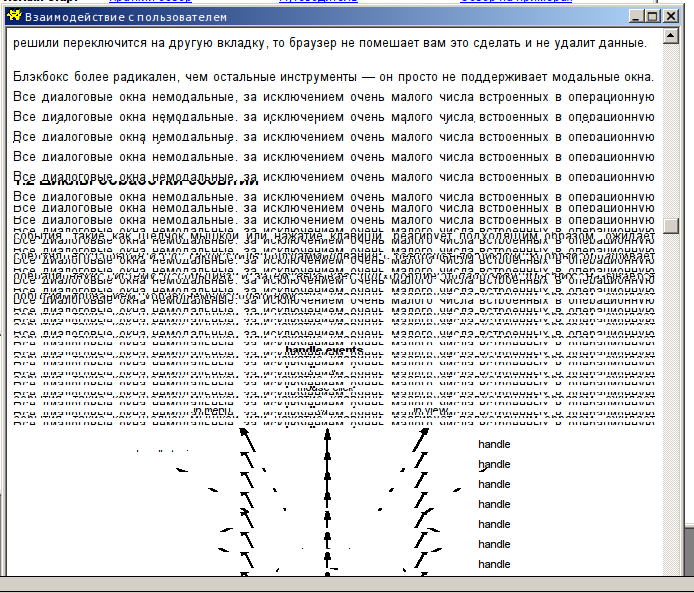The width and height of the screenshot is (694, 593).
Task: Click the application icon in the title bar
Action: click(14, 17)
